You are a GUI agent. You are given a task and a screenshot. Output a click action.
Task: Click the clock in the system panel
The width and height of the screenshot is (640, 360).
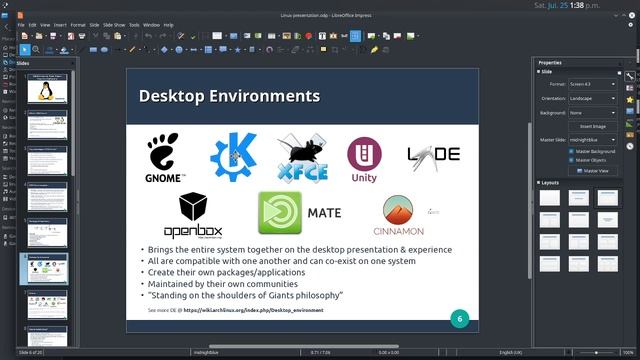point(567,5)
